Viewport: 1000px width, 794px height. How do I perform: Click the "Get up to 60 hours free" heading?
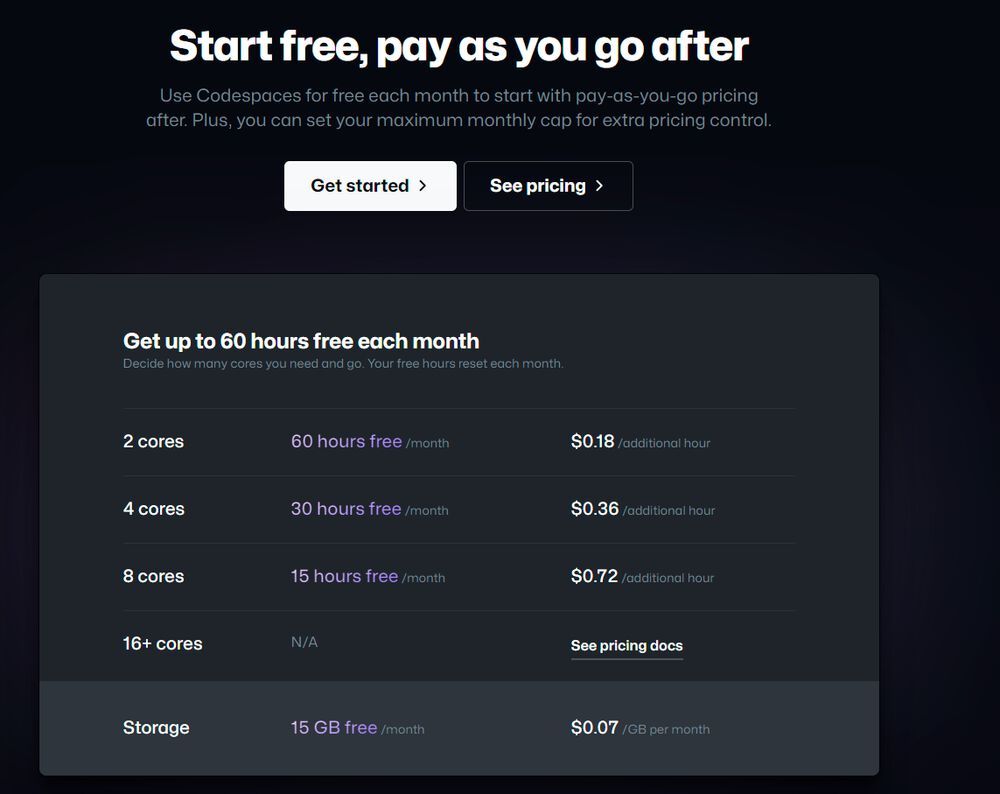pos(301,341)
